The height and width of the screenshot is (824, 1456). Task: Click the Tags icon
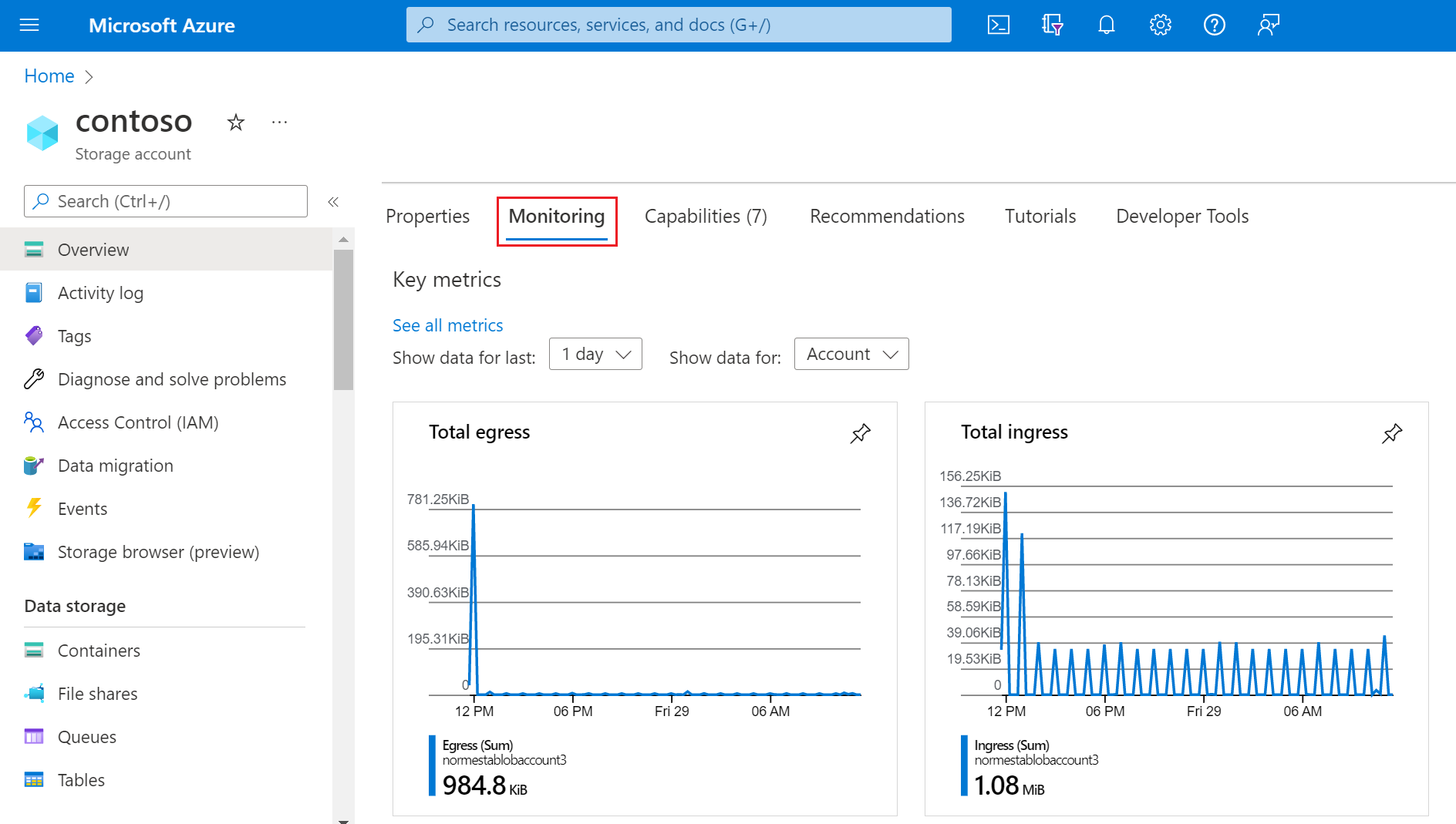coord(34,335)
